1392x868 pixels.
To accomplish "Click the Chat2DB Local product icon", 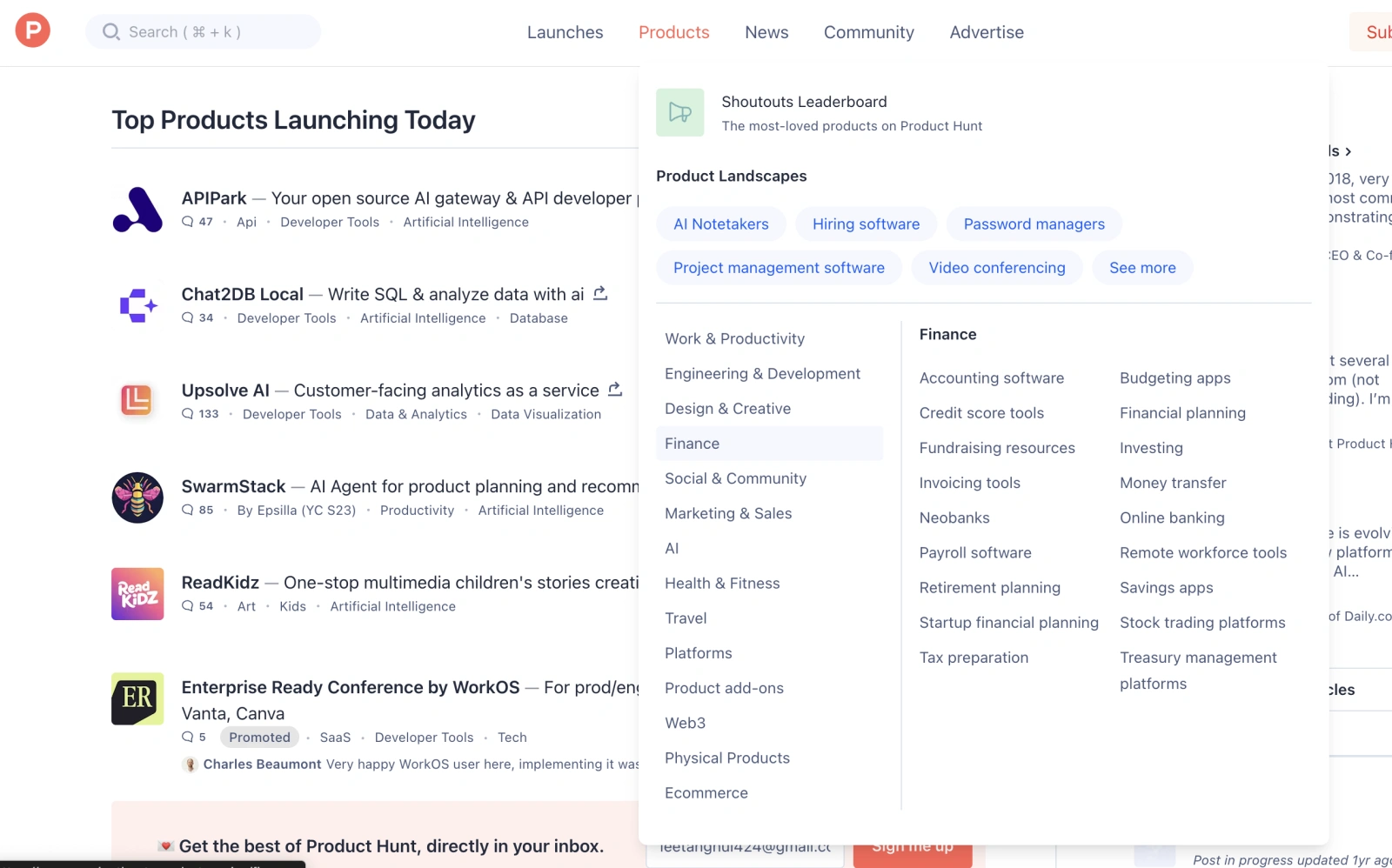I will coord(137,305).
